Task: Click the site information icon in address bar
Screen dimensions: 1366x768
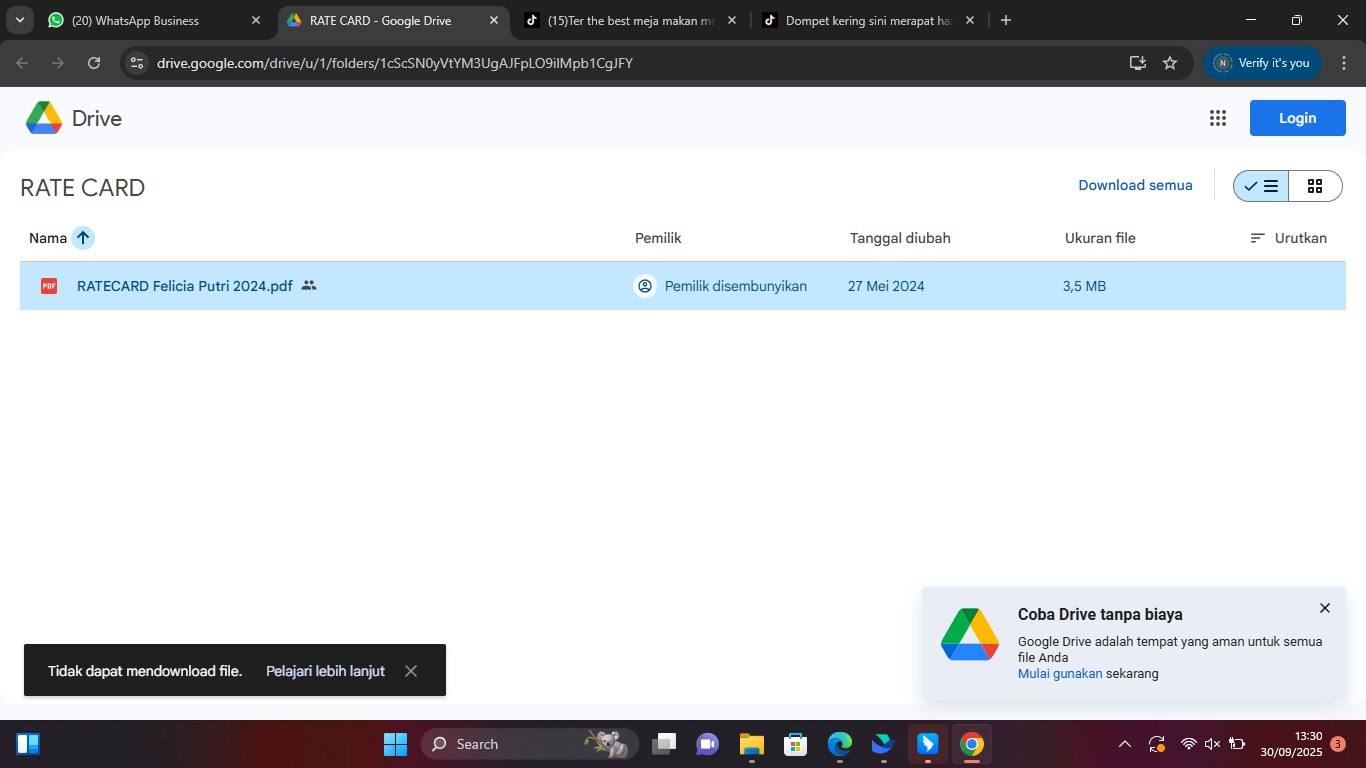Action: (x=137, y=63)
